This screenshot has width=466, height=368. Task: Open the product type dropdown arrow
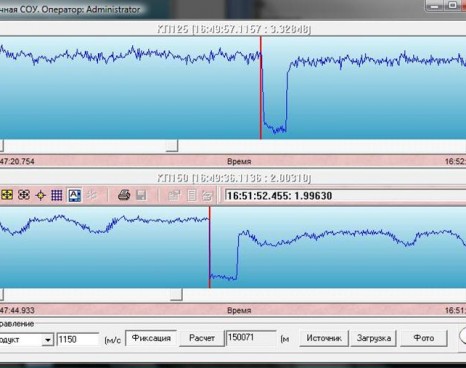coord(48,340)
